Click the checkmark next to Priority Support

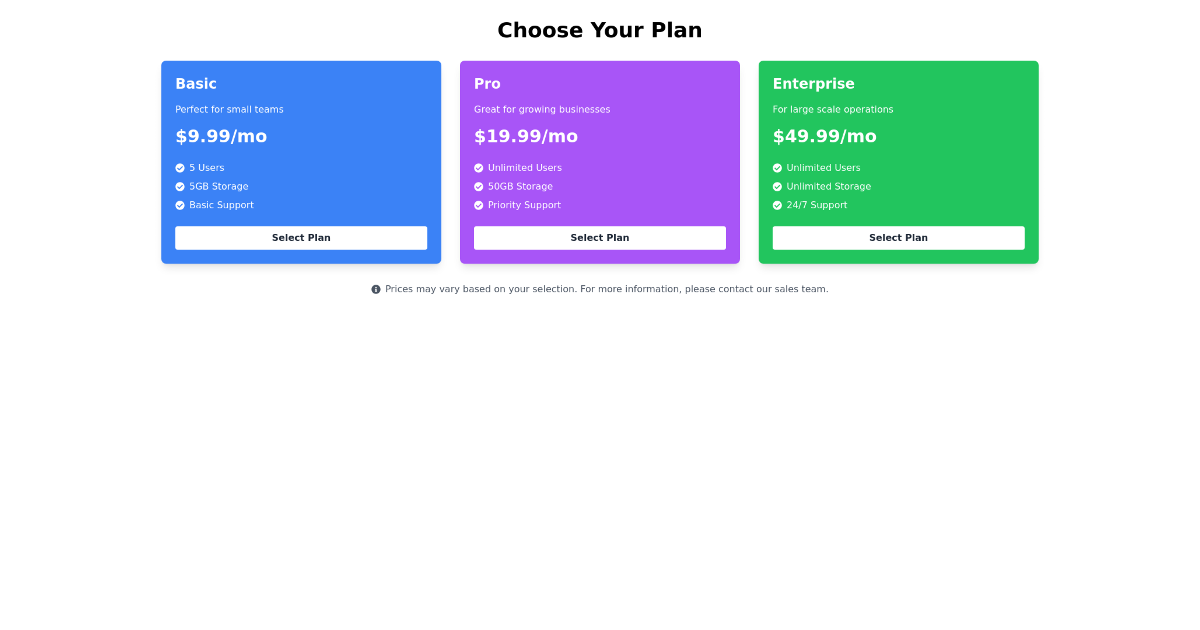click(x=479, y=205)
